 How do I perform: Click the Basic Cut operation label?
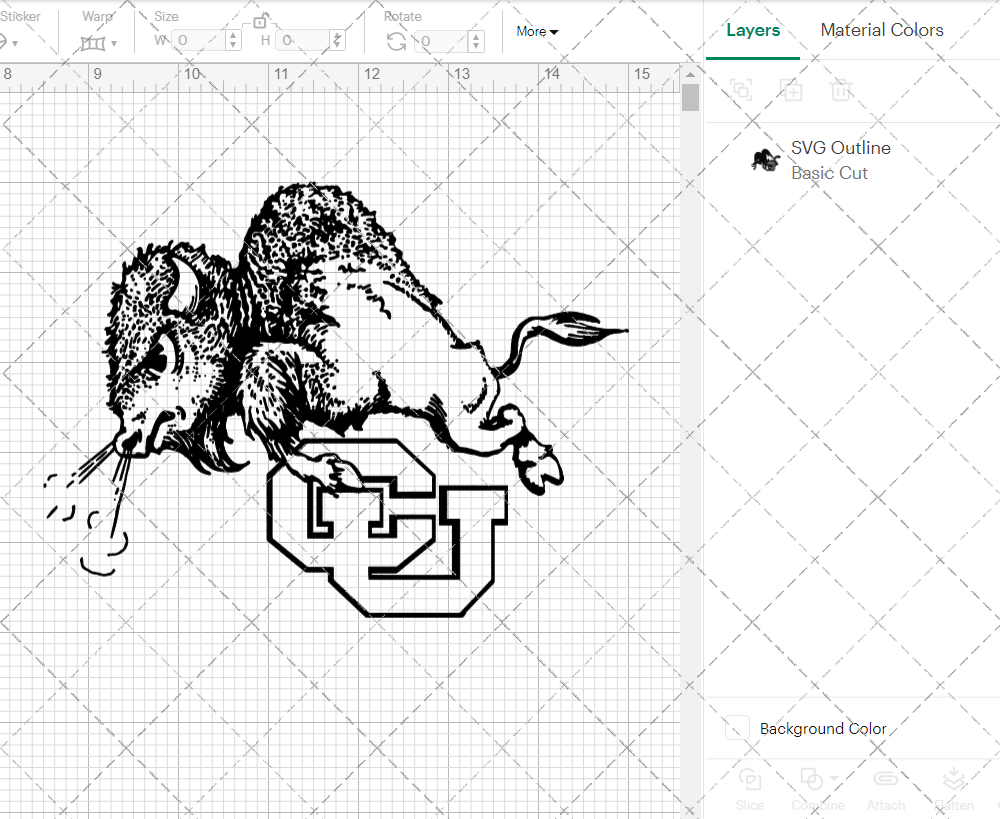pyautogui.click(x=829, y=173)
